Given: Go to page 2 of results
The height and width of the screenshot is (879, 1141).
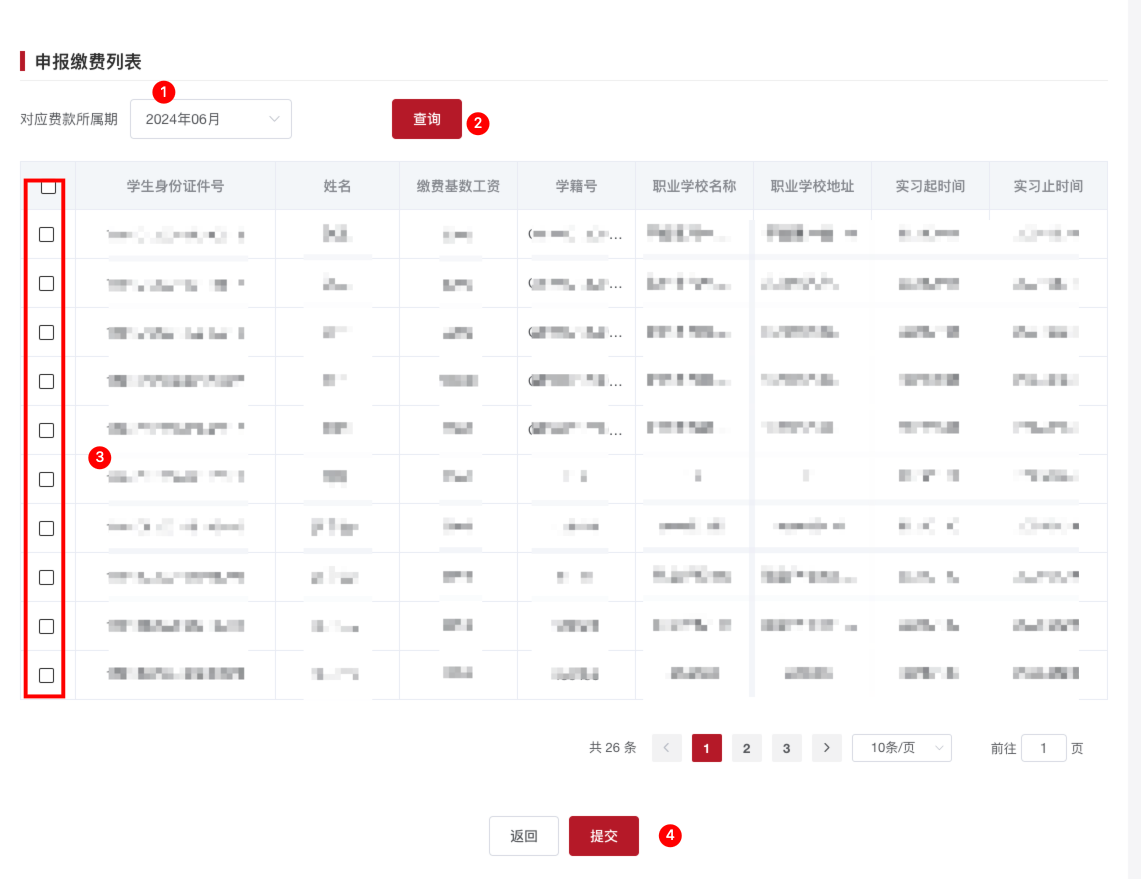Looking at the screenshot, I should (x=746, y=748).
